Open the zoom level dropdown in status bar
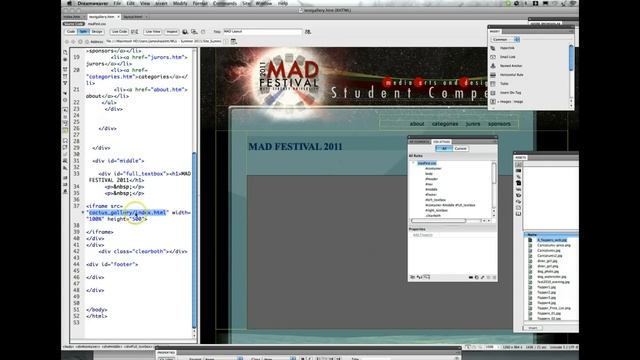 491,347
